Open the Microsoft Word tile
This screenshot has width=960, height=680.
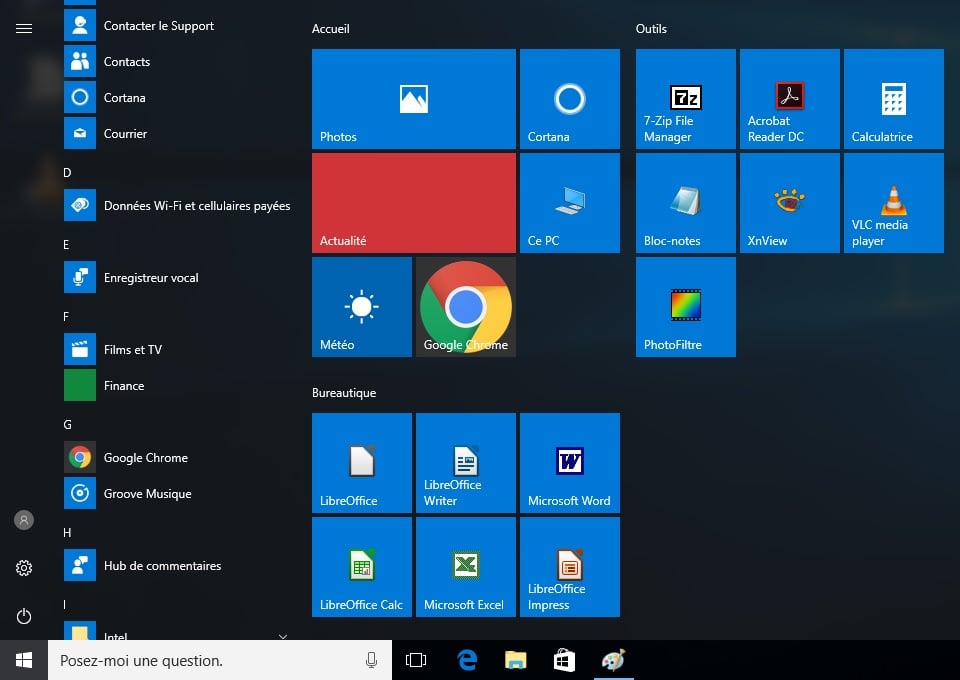click(x=570, y=463)
